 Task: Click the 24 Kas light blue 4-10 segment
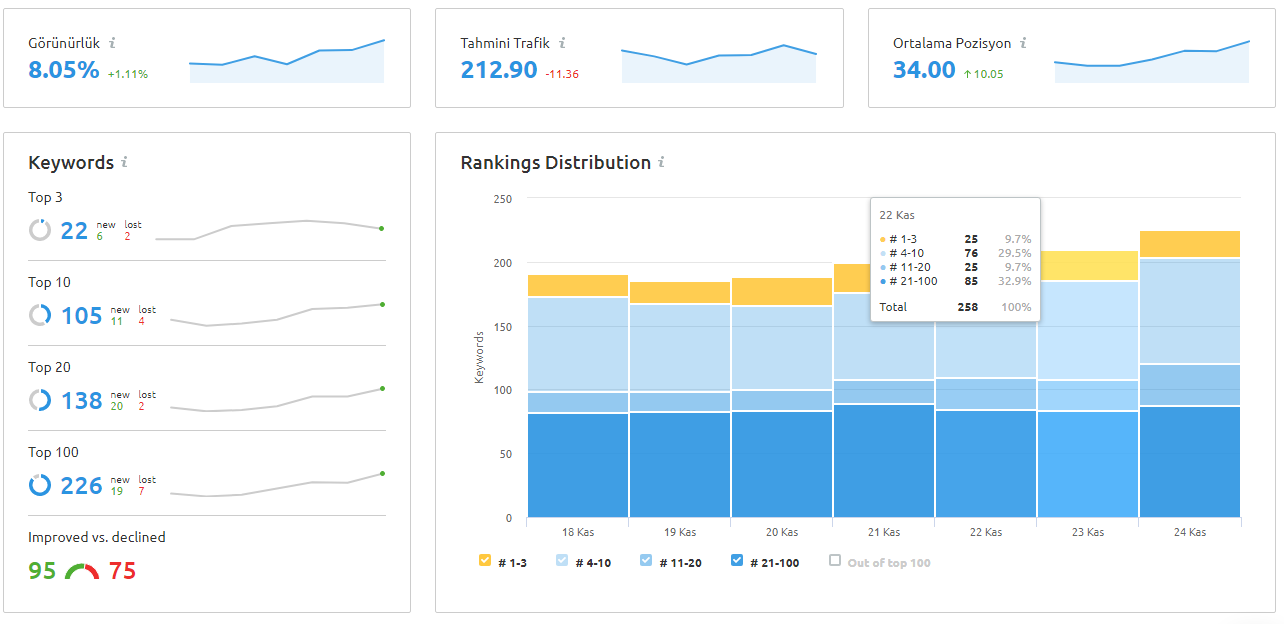pyautogui.click(x=1189, y=311)
